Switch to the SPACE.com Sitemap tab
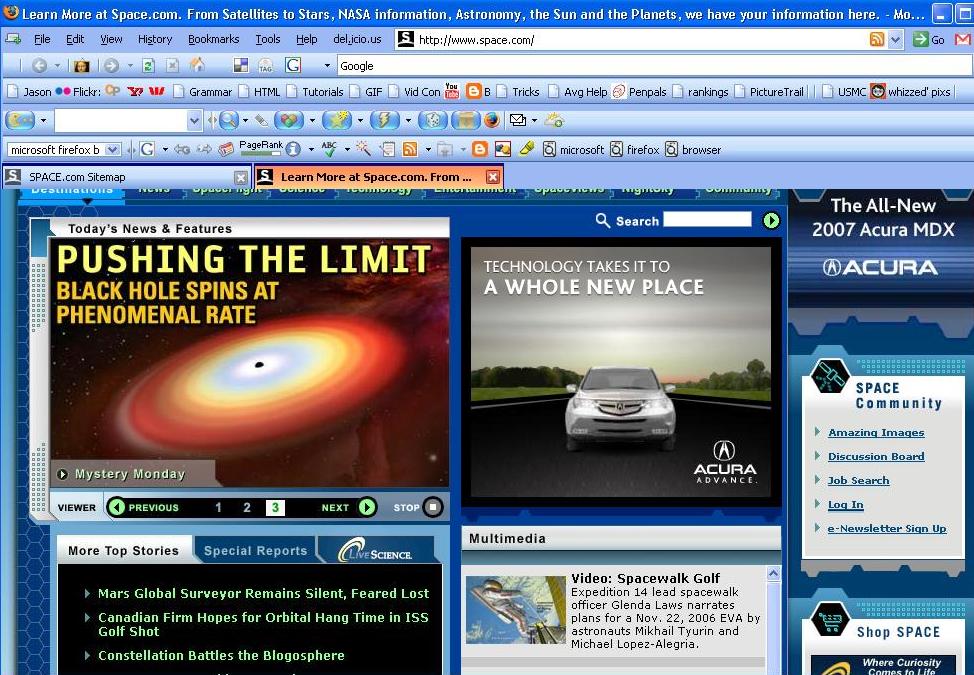 point(78,177)
